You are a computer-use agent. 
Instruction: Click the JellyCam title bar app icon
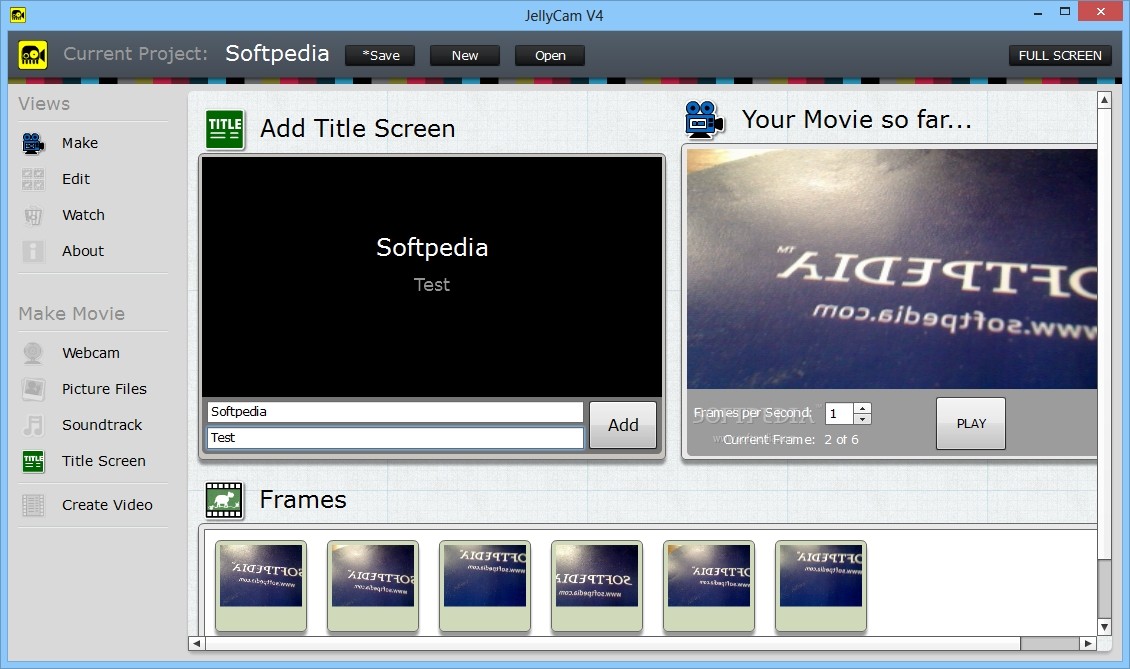point(18,14)
